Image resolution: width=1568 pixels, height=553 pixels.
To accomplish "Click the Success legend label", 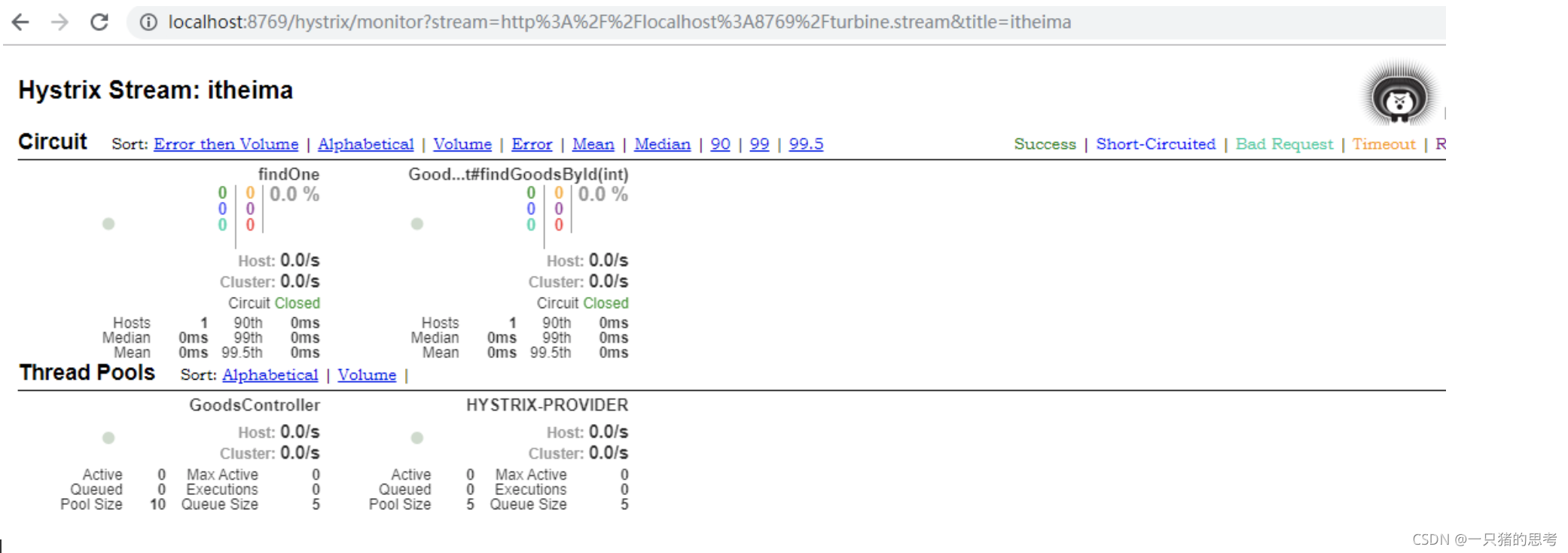I will (x=1045, y=144).
